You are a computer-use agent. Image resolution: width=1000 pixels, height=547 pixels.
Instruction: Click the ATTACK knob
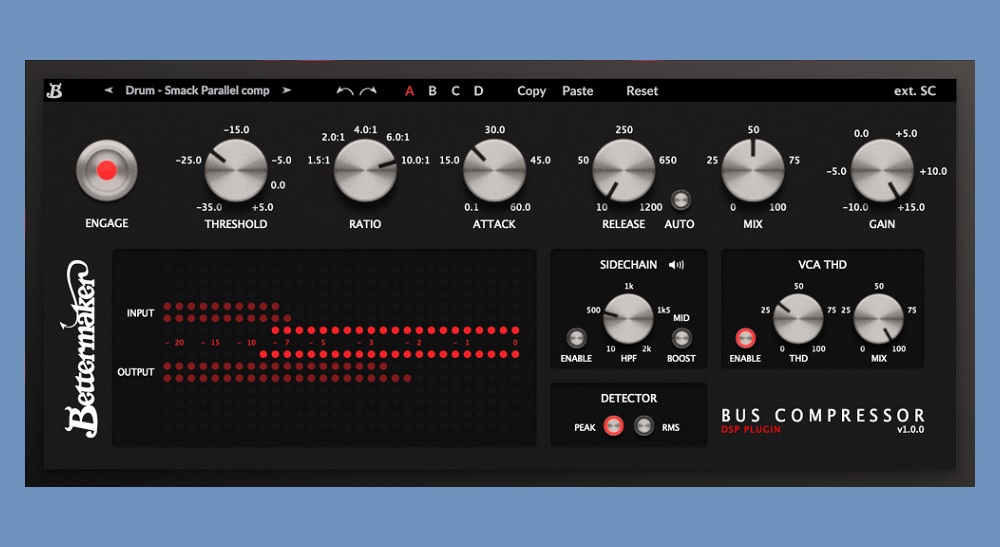pyautogui.click(x=494, y=170)
